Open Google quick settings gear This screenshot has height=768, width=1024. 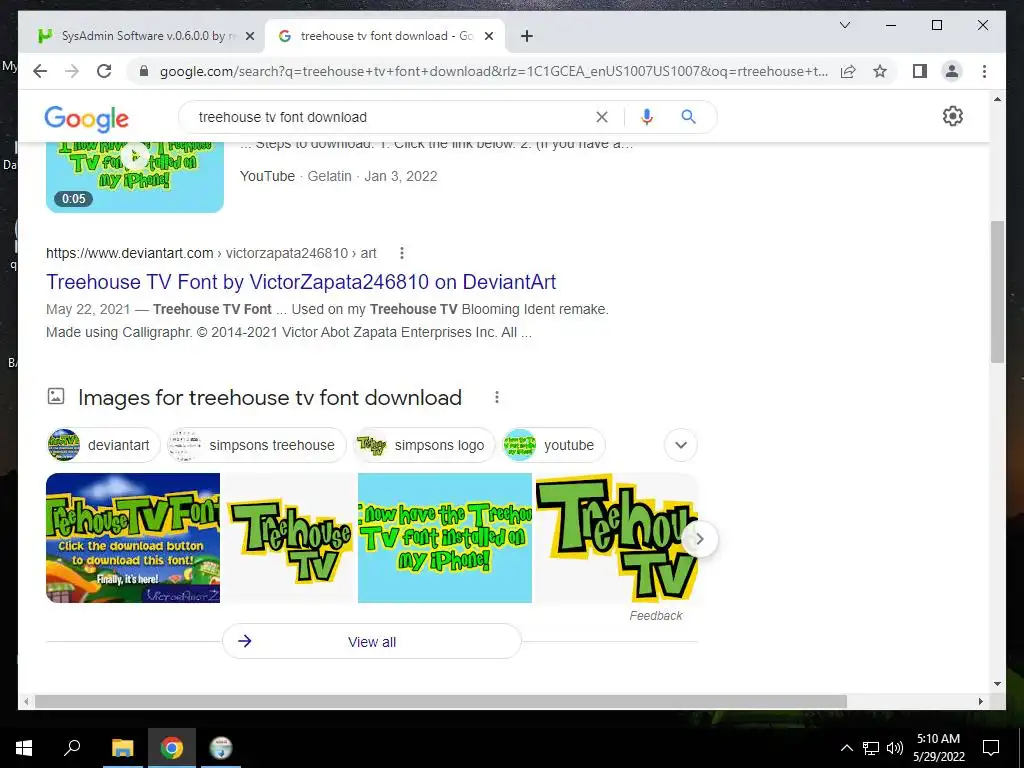coord(953,116)
